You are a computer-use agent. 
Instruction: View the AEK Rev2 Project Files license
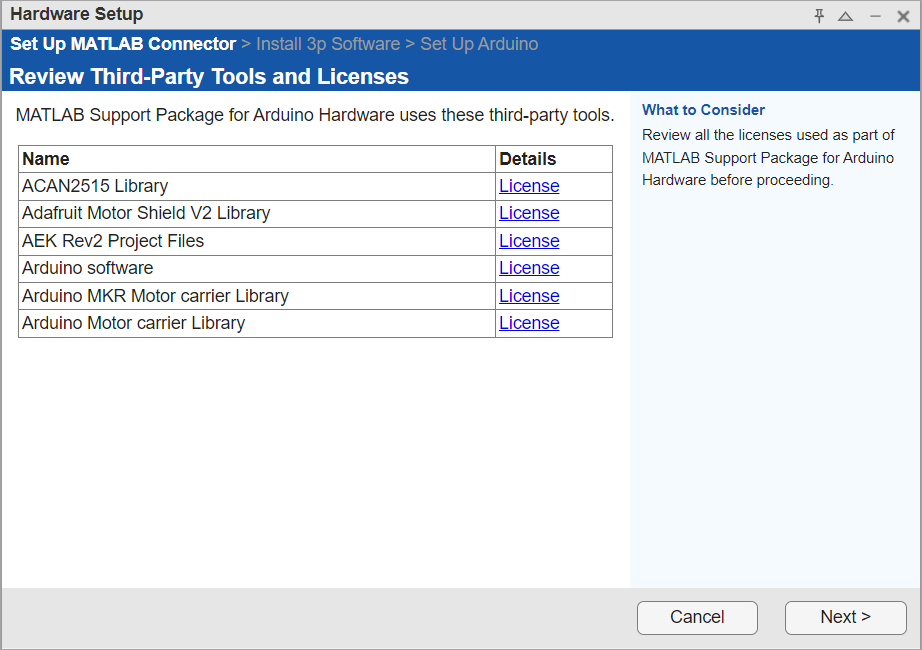pyautogui.click(x=529, y=241)
